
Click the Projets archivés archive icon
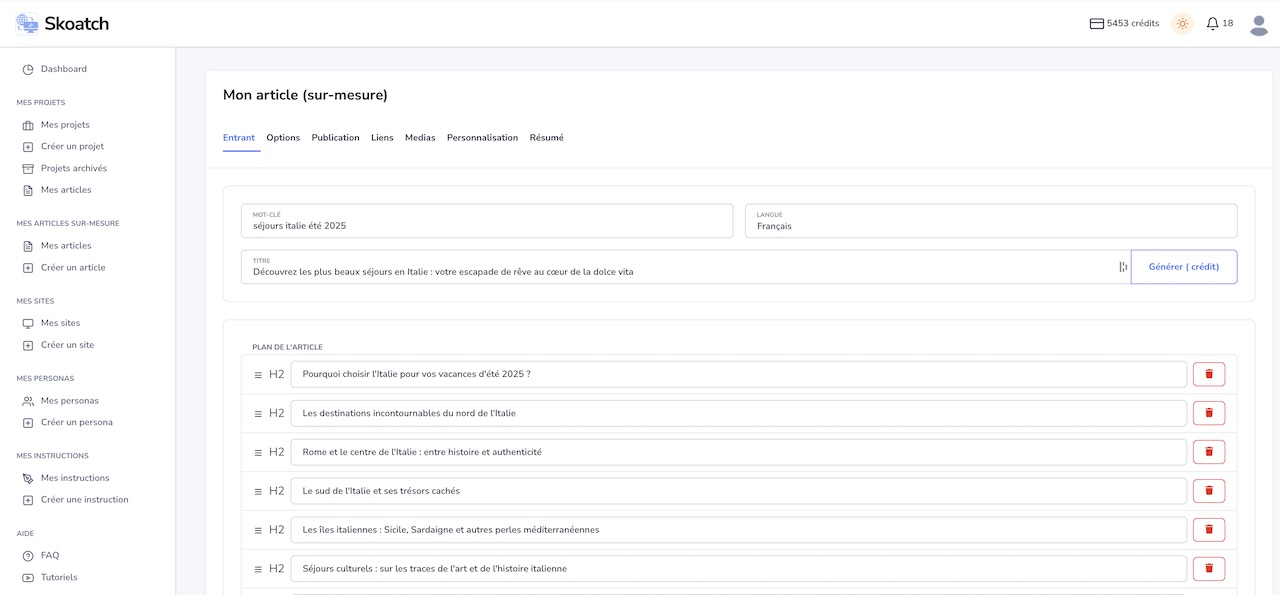pyautogui.click(x=28, y=169)
